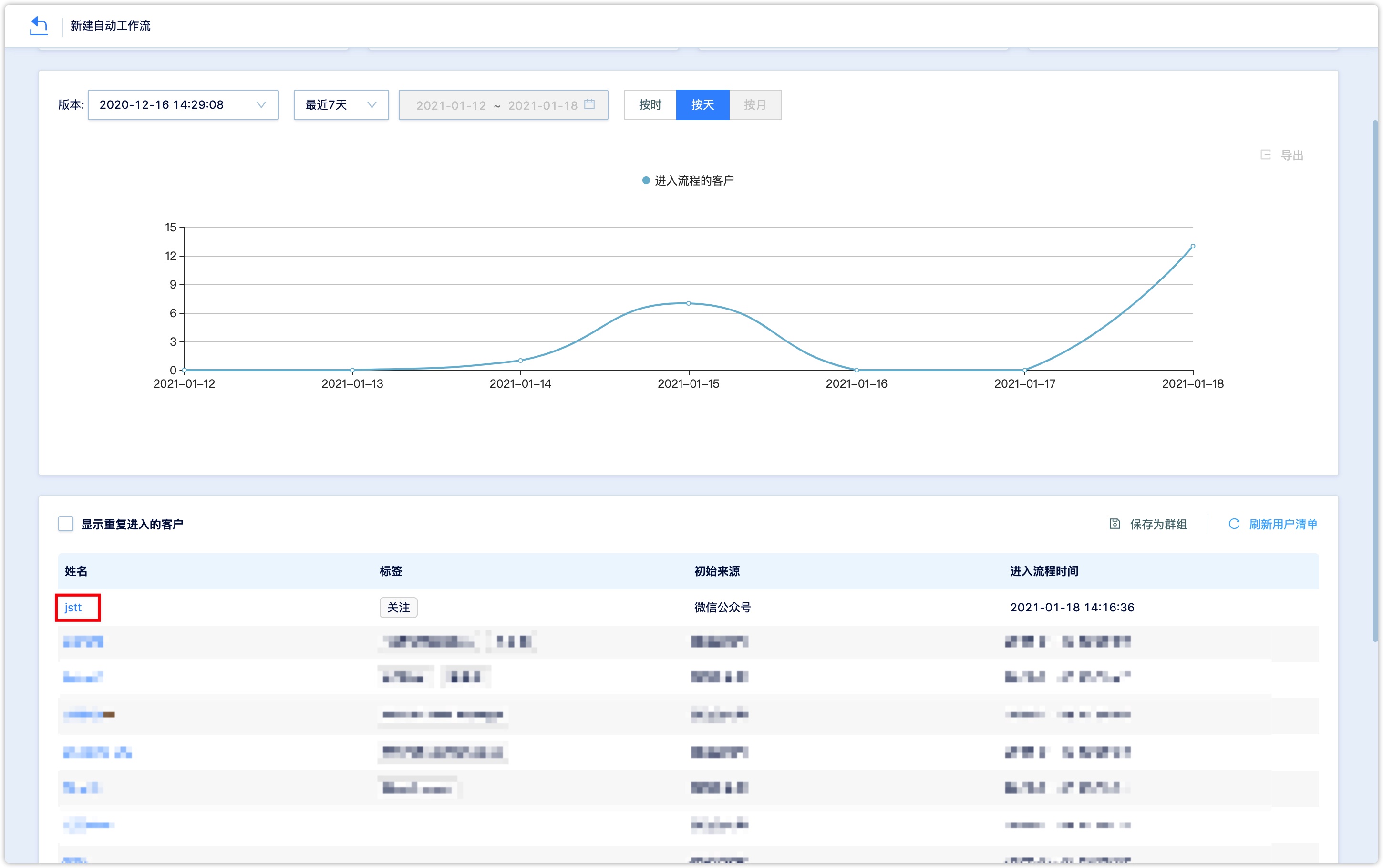Click the date range field 2021-01-12 ~ 2021-01-18

pyautogui.click(x=503, y=104)
